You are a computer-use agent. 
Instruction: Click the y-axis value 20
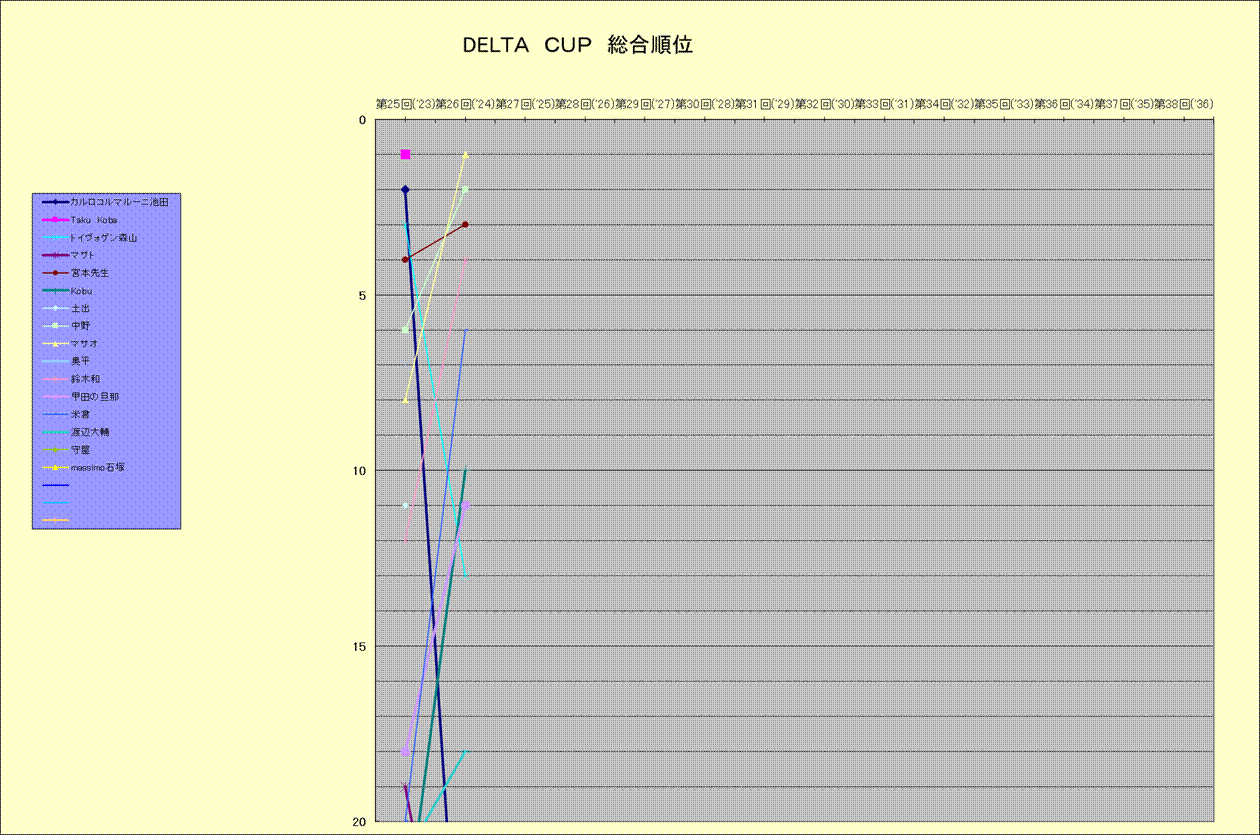[x=358, y=821]
